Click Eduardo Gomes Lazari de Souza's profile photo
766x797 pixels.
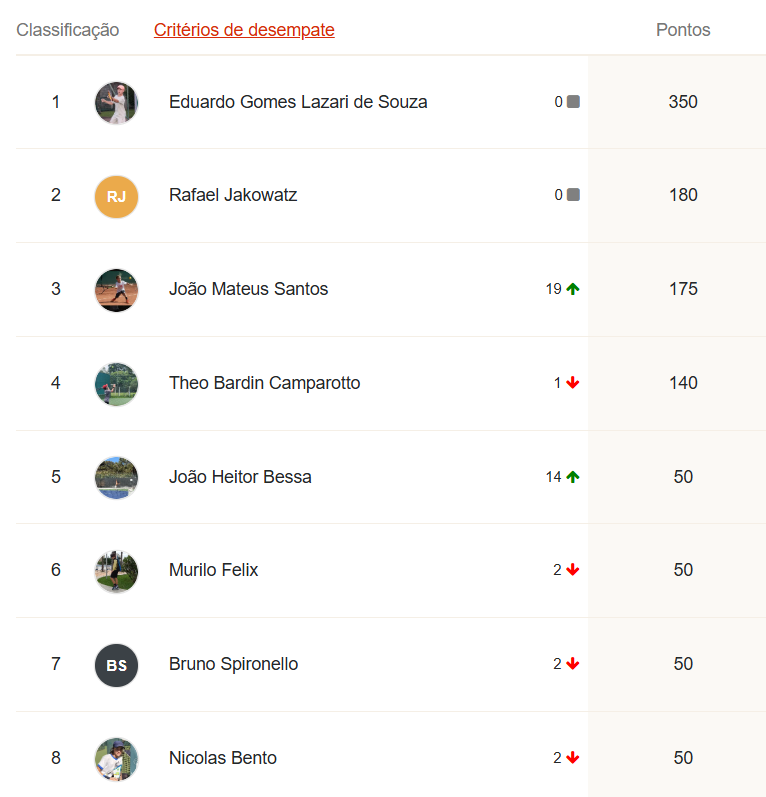click(116, 102)
